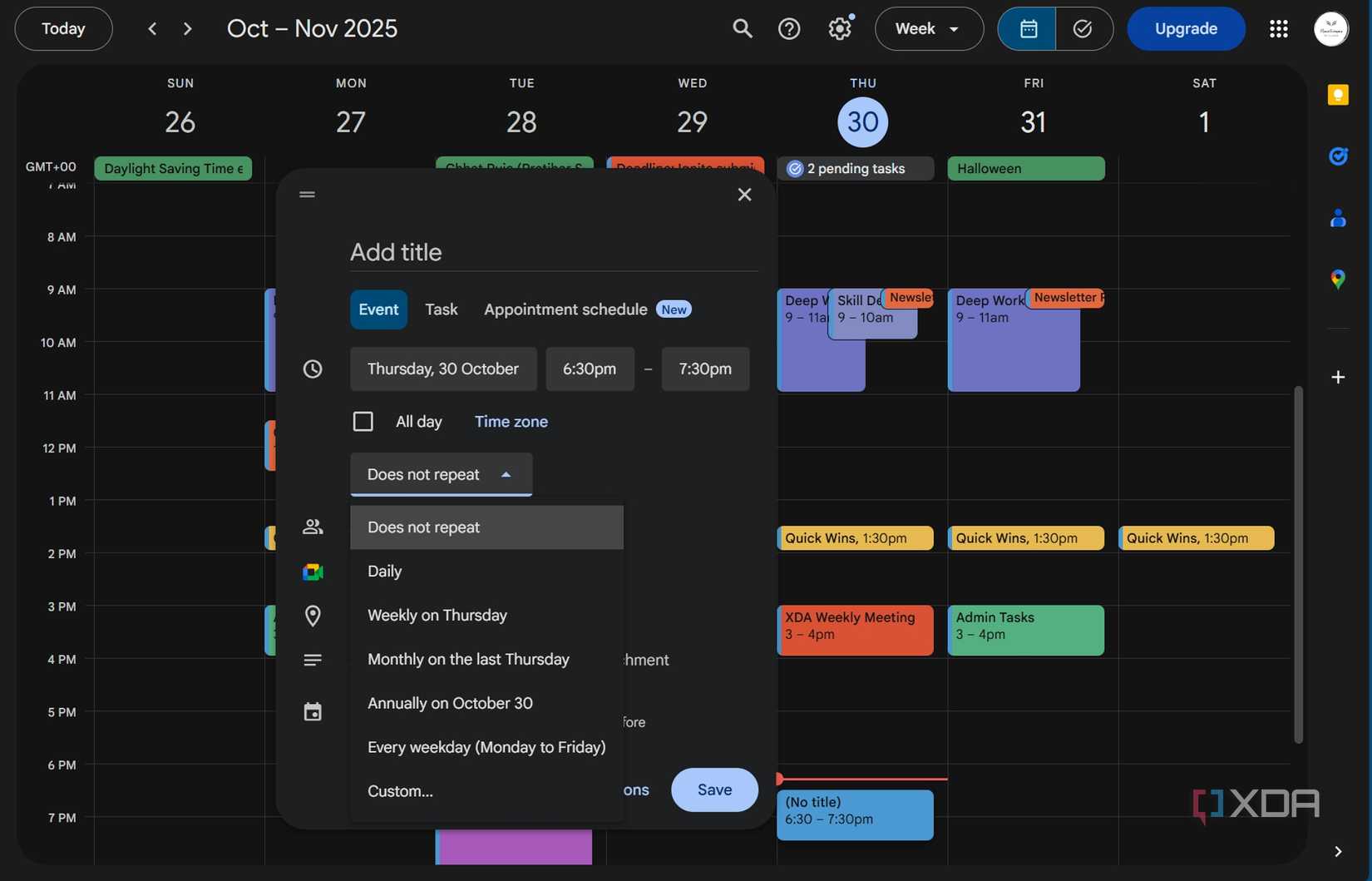Screen dimensions: 1372x881
Task: Select Weekly on Thursday option
Action: (x=486, y=616)
